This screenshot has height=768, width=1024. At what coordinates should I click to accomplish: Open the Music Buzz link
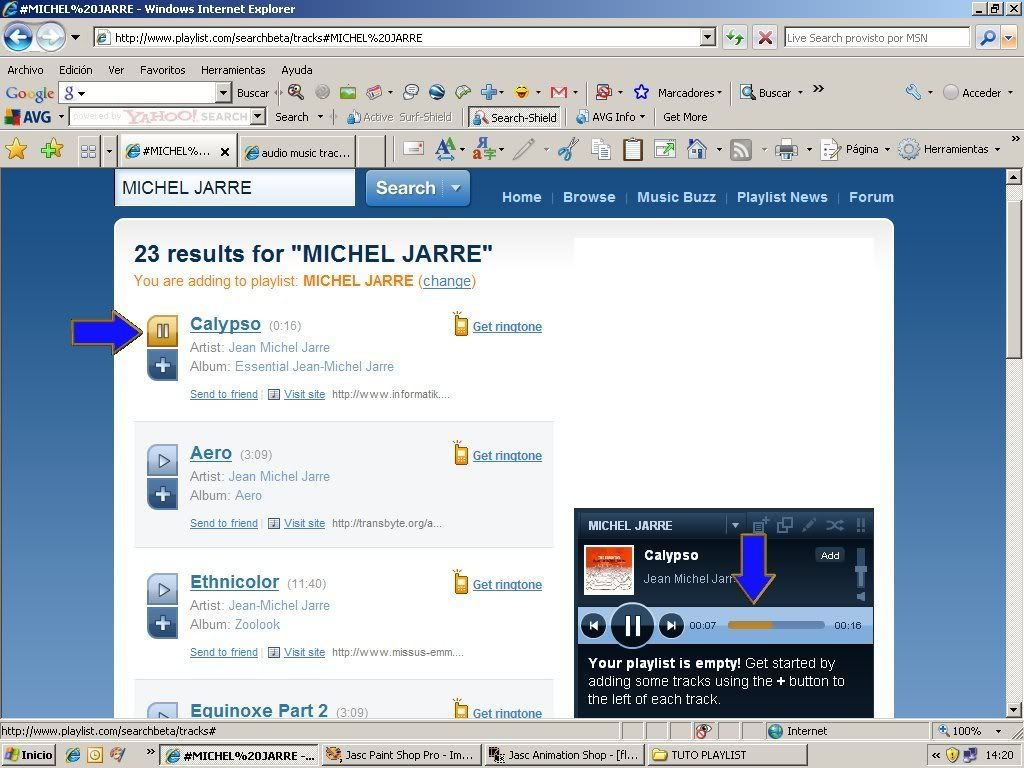pos(676,197)
